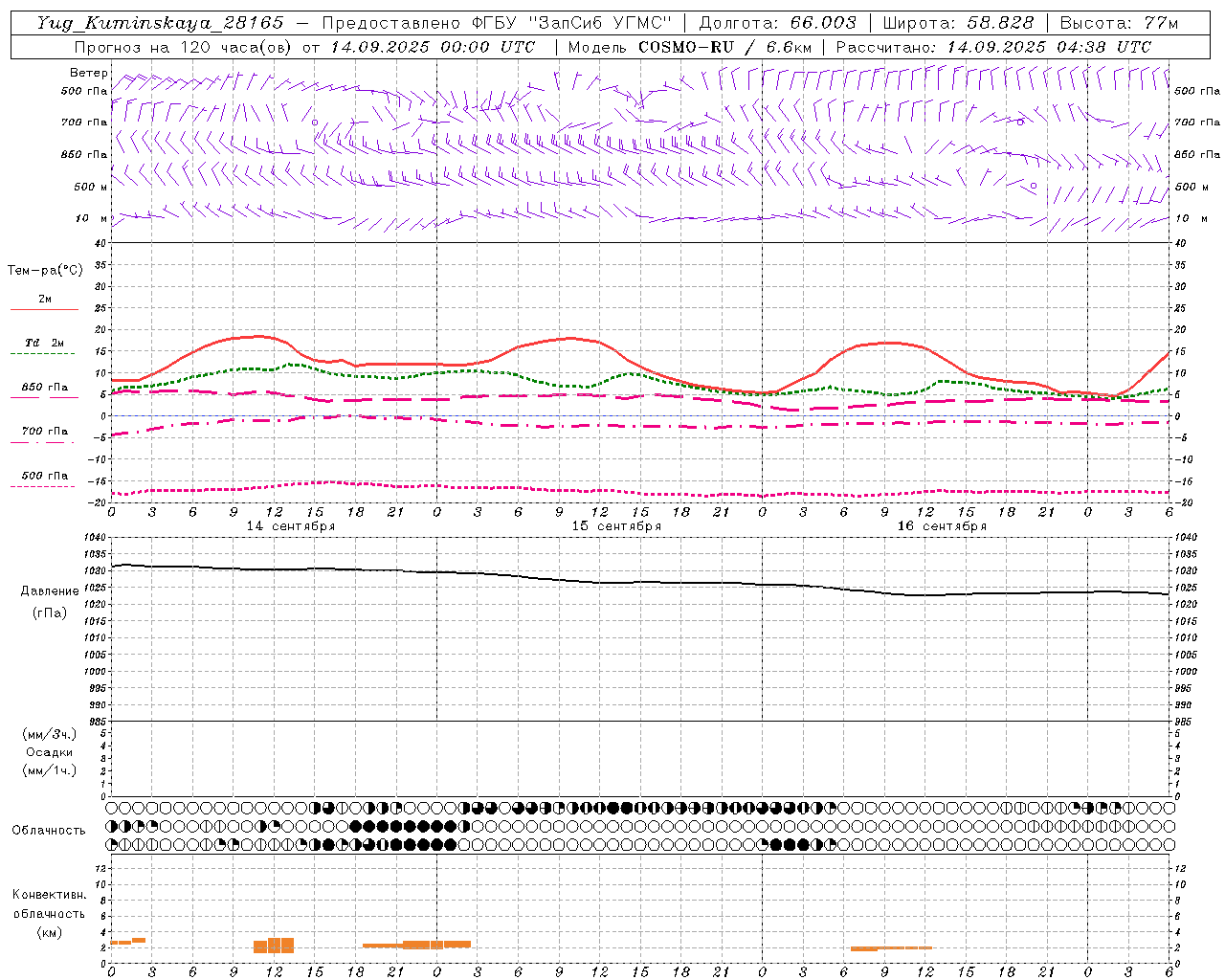
Task: Select the Прогноз на 120 часа(ов) text
Action: tap(185, 47)
